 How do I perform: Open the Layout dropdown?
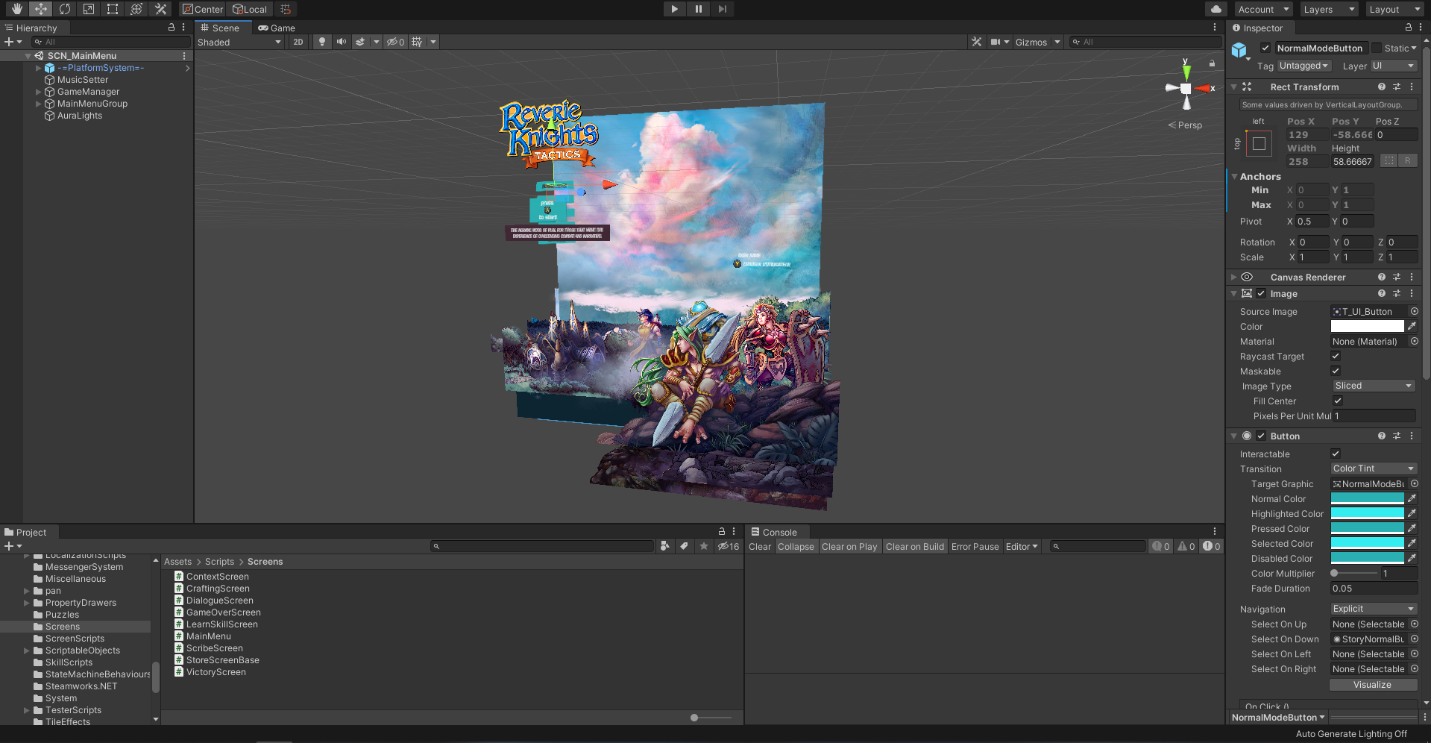(1393, 9)
